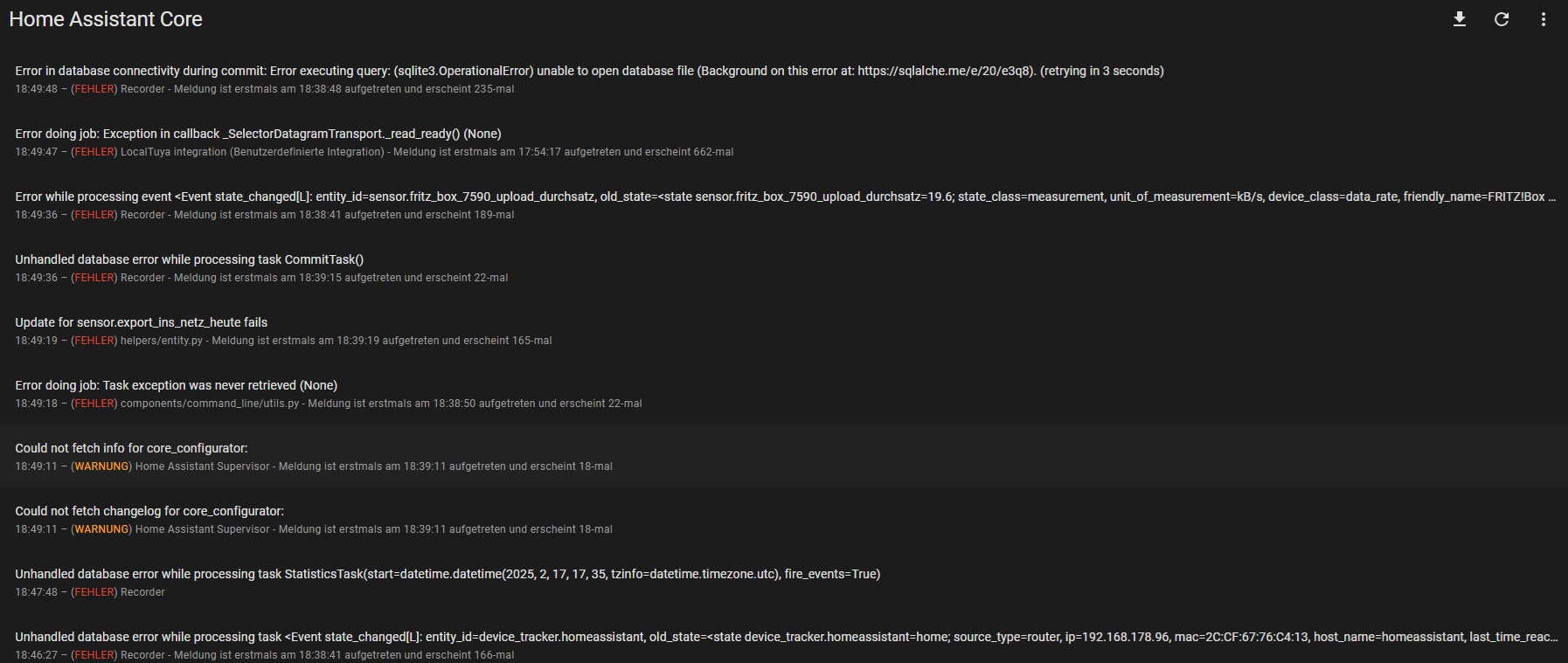
Task: Open the _SelectorDatagramTransport callback error entry
Action: pos(258,134)
